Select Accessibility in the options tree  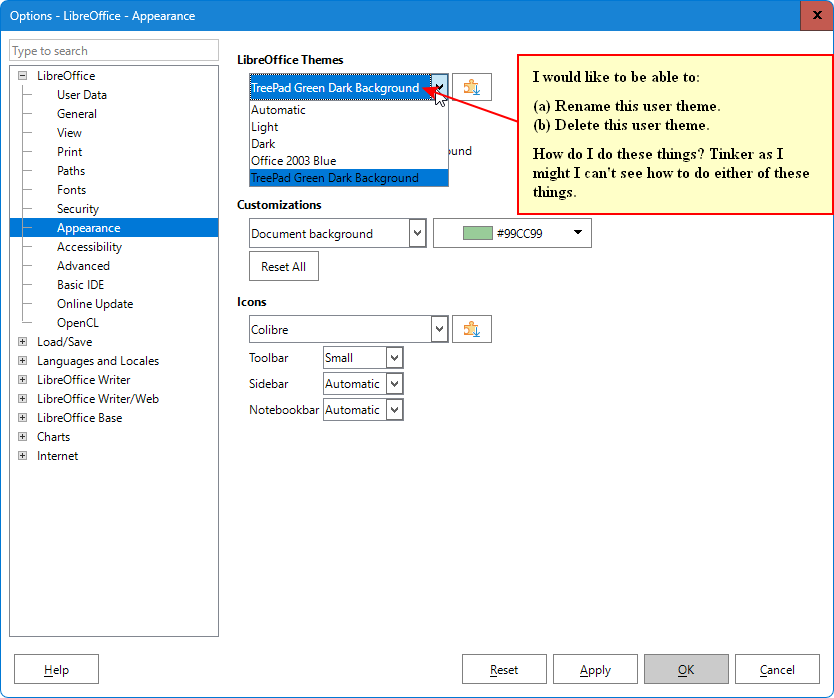click(x=89, y=247)
